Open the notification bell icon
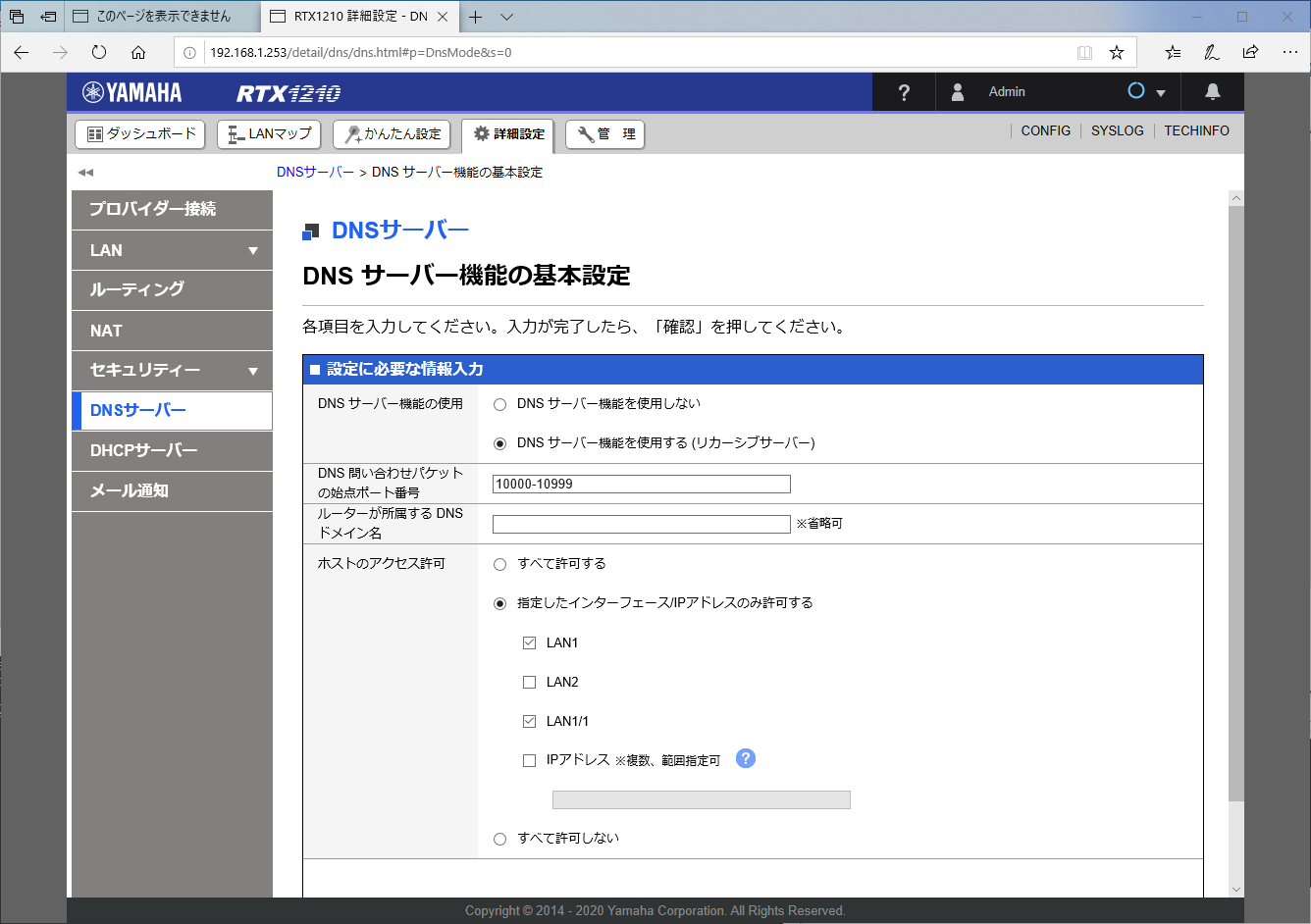Image resolution: width=1311 pixels, height=924 pixels. tap(1213, 92)
